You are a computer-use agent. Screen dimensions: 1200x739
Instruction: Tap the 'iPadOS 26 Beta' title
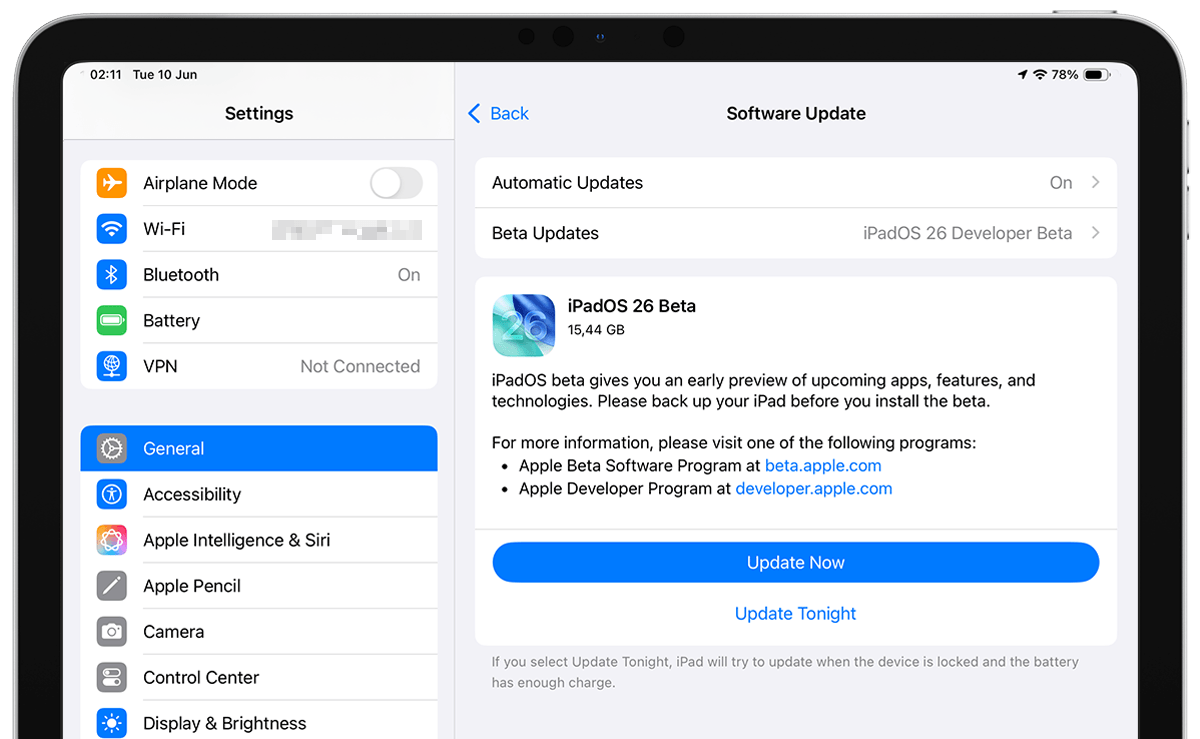pyautogui.click(x=632, y=306)
